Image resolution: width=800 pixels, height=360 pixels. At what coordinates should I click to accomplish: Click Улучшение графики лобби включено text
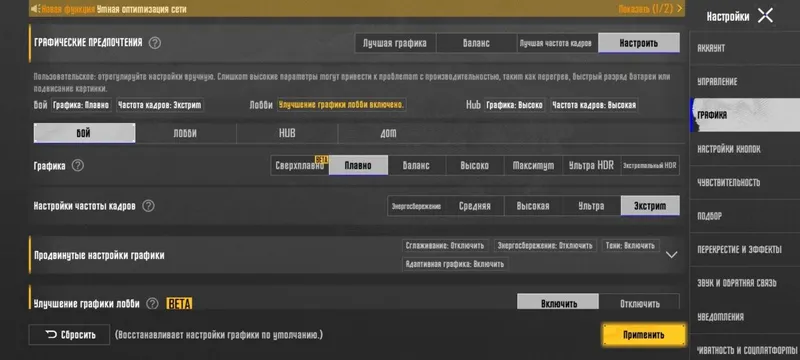tap(341, 105)
